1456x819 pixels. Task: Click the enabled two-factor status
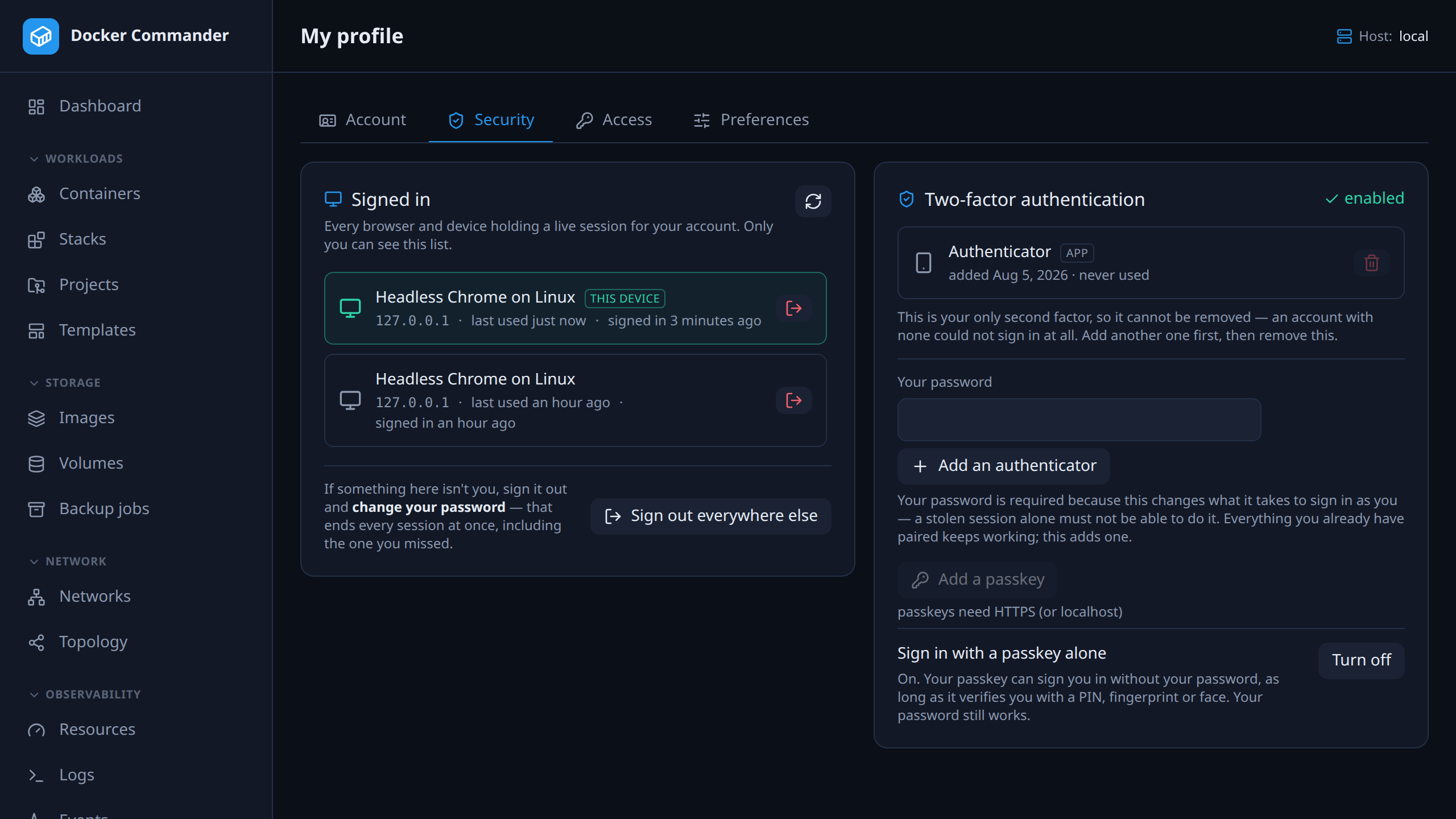coord(1365,198)
